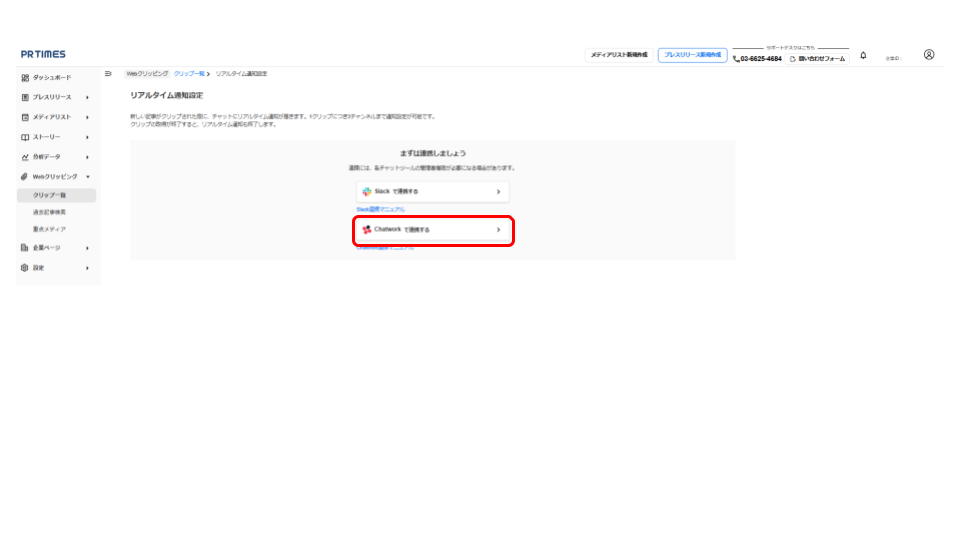This screenshot has height=540, width=960.
Task: Click the 分析データ chart icon
Action: 25,157
